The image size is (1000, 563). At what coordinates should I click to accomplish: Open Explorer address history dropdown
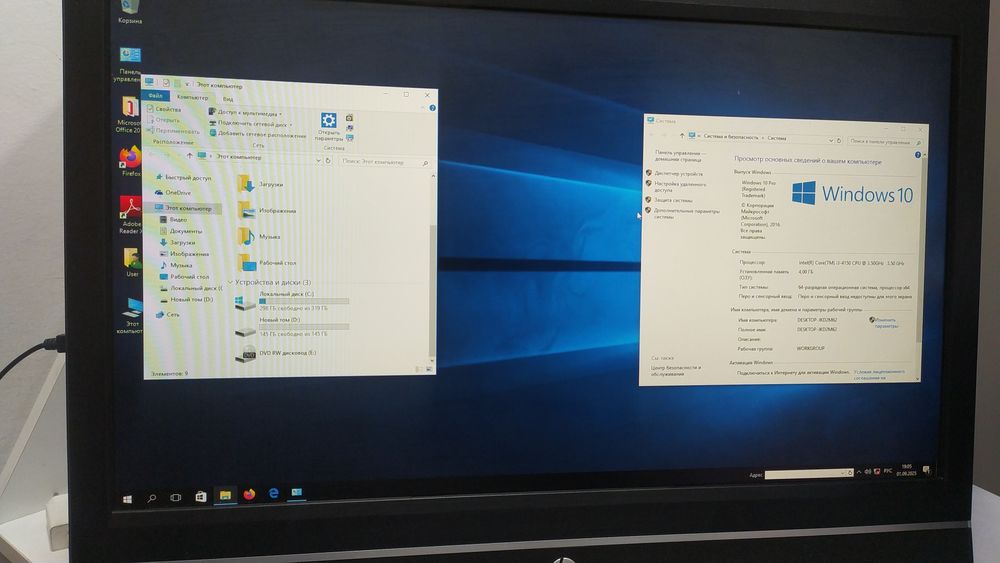tap(318, 160)
